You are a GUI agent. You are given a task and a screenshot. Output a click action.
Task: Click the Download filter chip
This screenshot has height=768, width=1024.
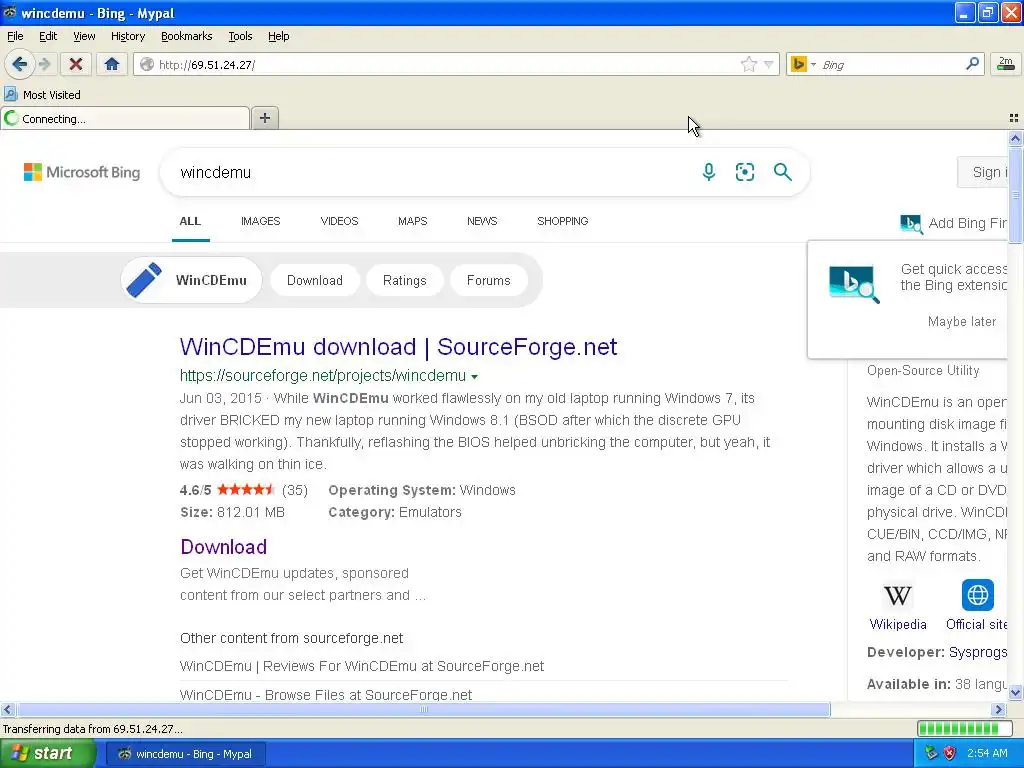point(315,280)
